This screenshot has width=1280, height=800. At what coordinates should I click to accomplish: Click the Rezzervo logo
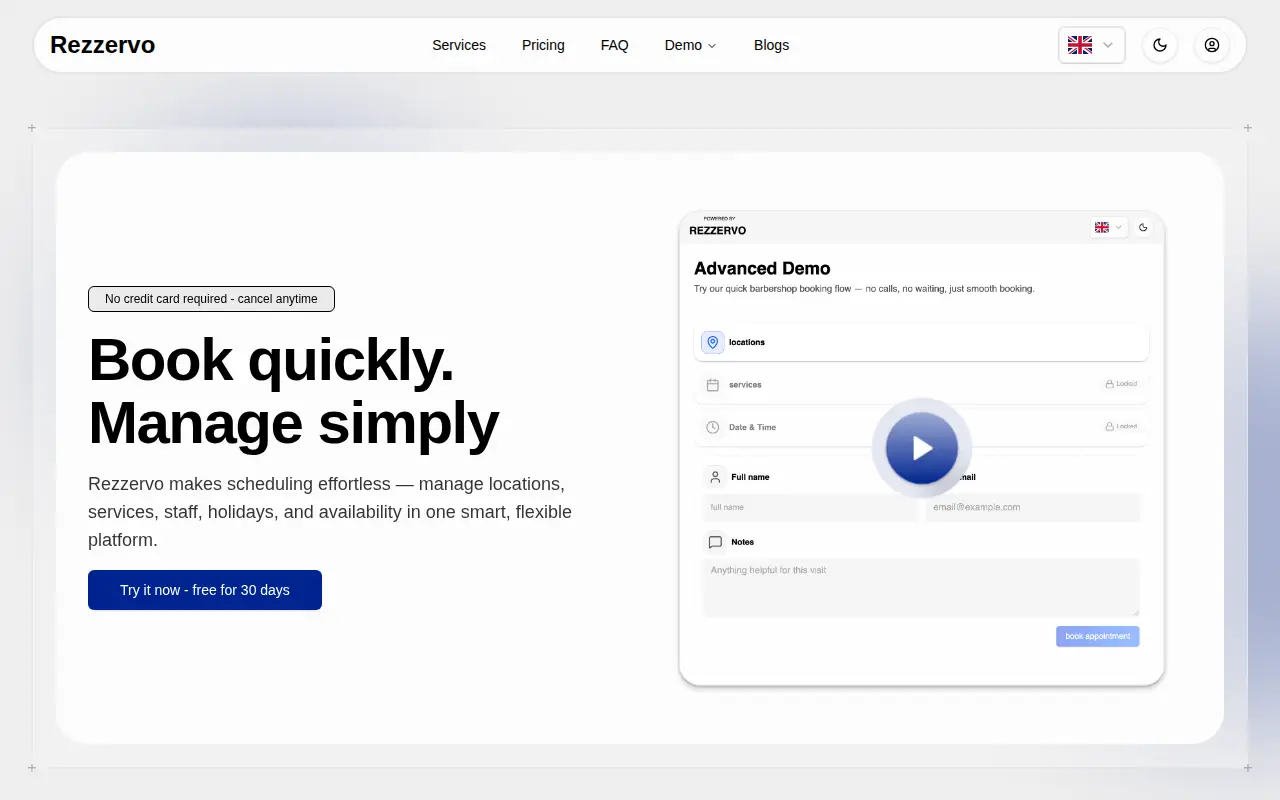click(103, 45)
